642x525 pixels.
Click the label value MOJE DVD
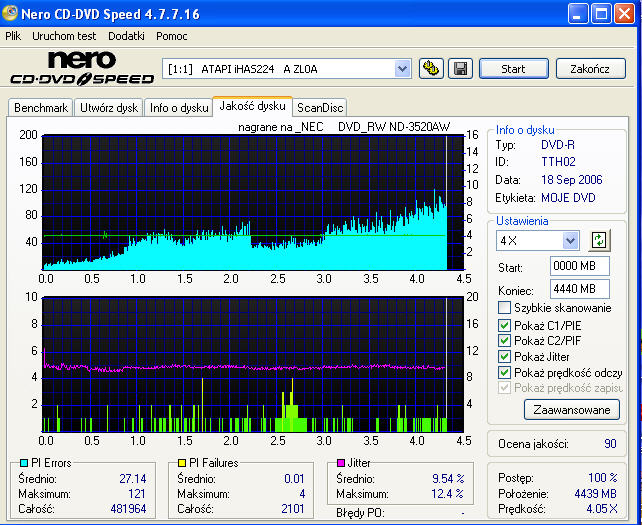568,198
